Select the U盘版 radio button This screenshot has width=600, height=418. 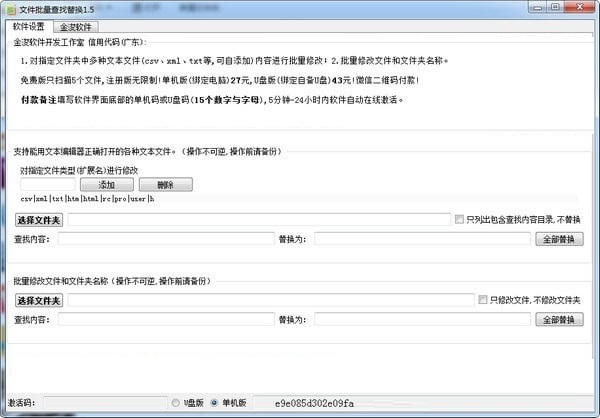point(175,403)
